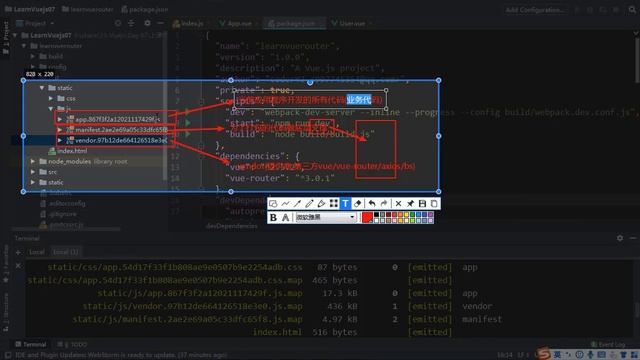Copy the screenshot to clipboard
The height and width of the screenshot is (360, 640).
click(434, 204)
